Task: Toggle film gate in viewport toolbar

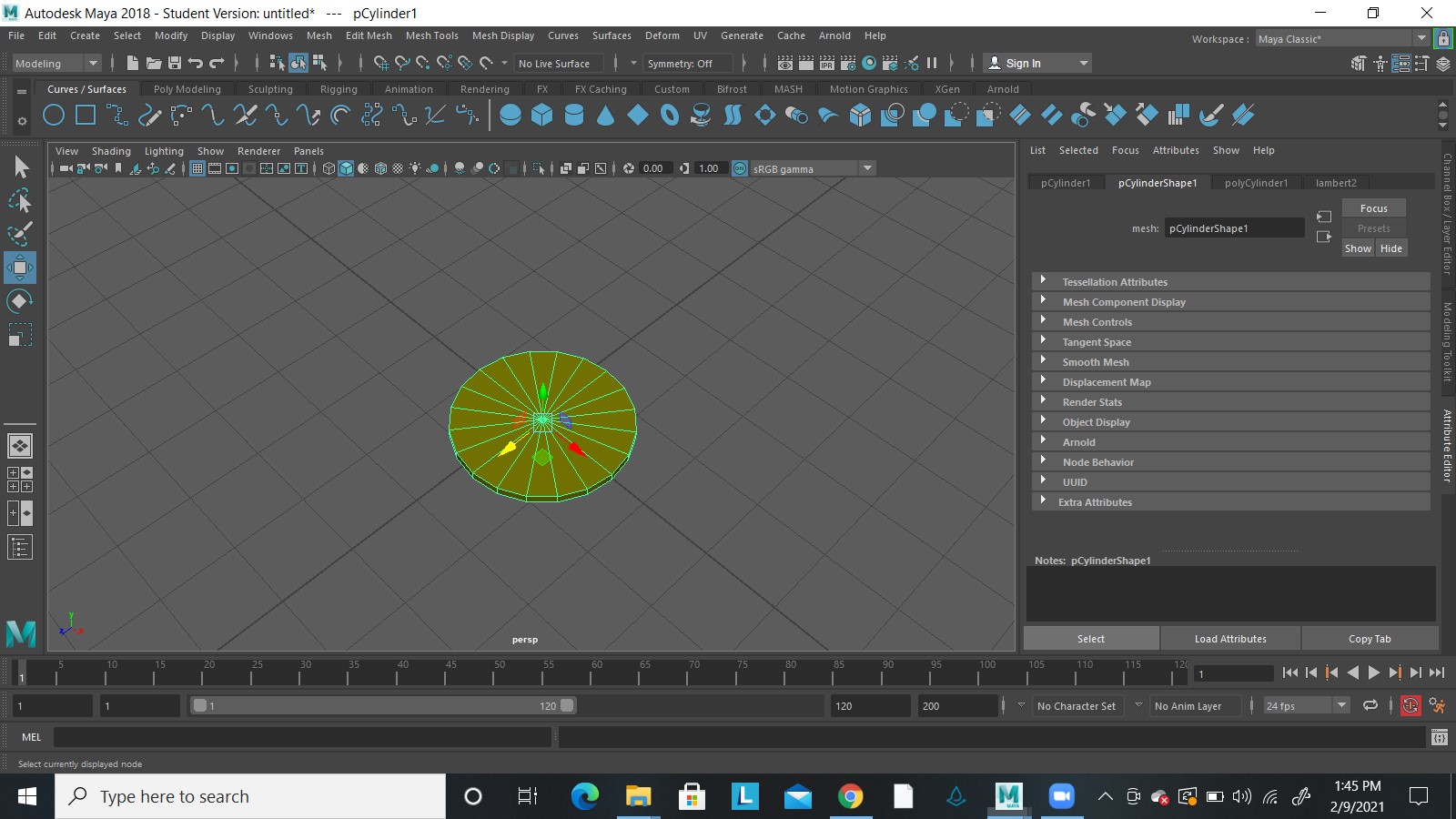Action: point(215,168)
